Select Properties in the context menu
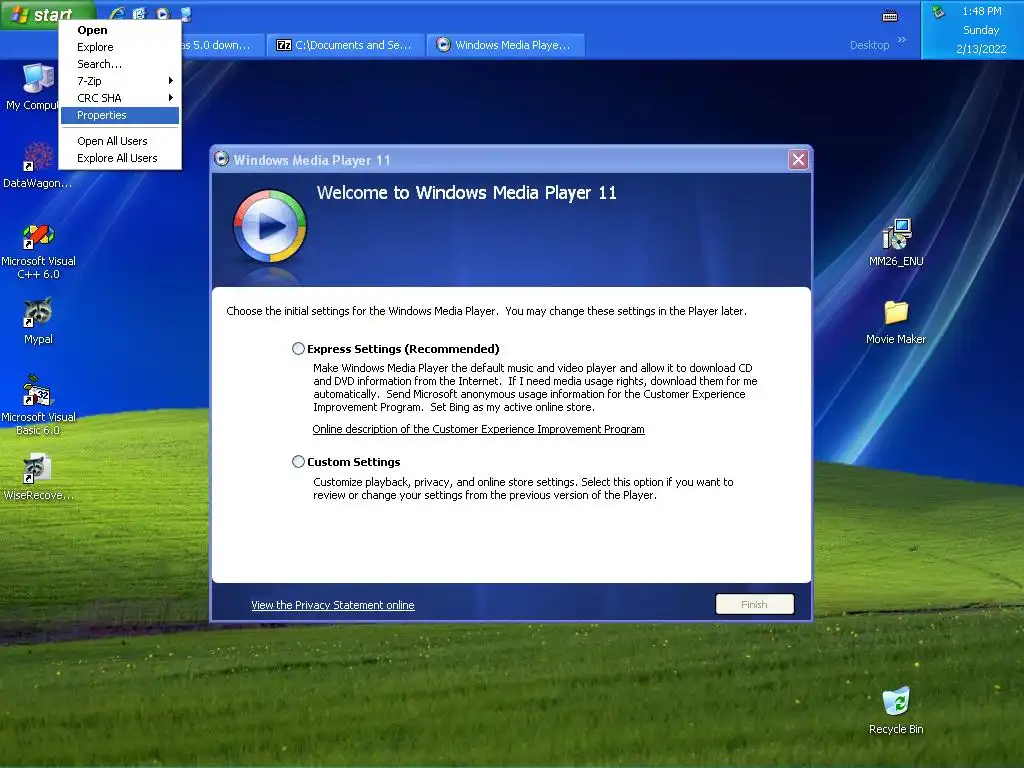Viewport: 1024px width, 768px height. (x=120, y=115)
